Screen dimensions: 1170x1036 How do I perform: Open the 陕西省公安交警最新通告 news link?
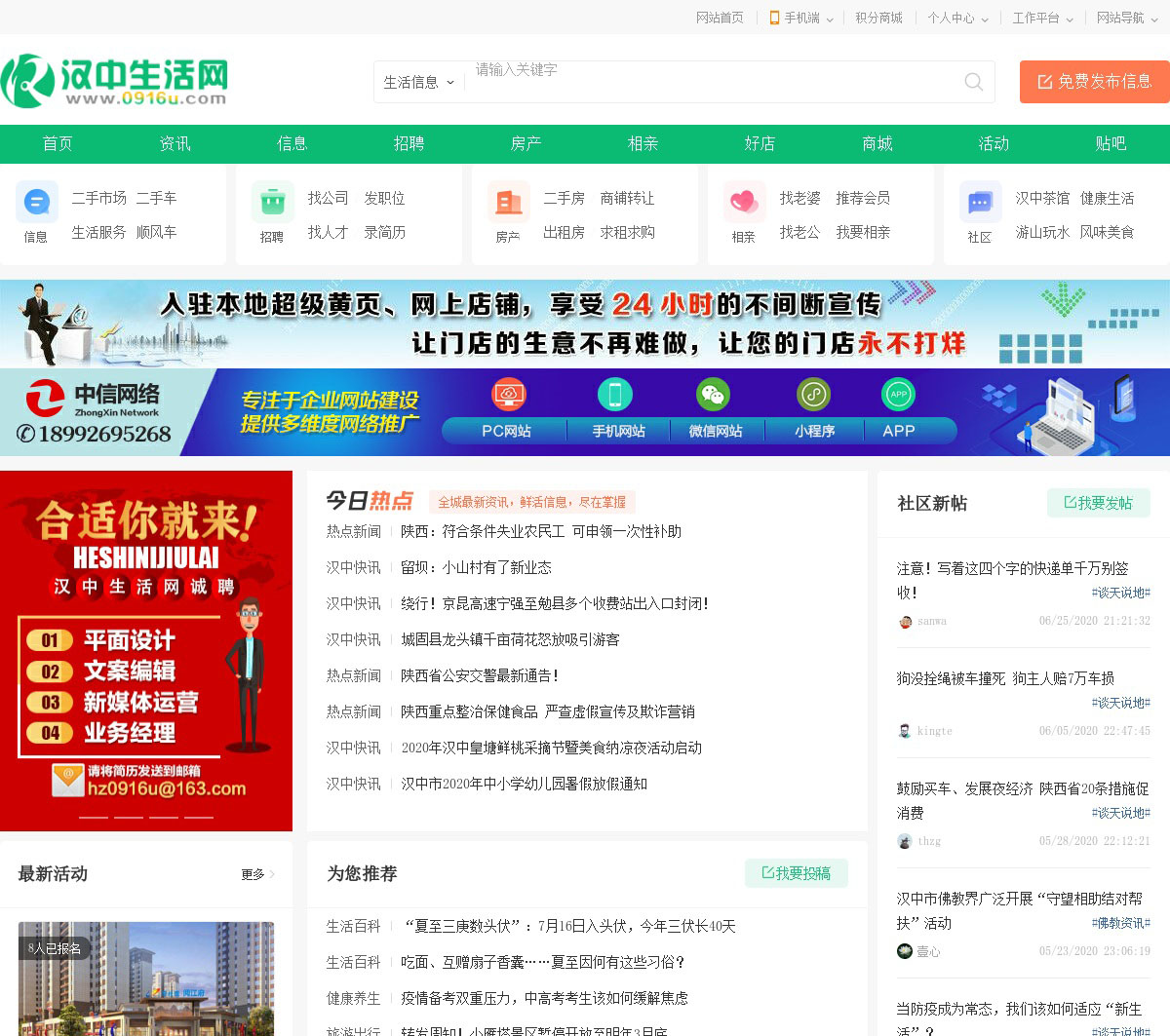click(x=479, y=675)
